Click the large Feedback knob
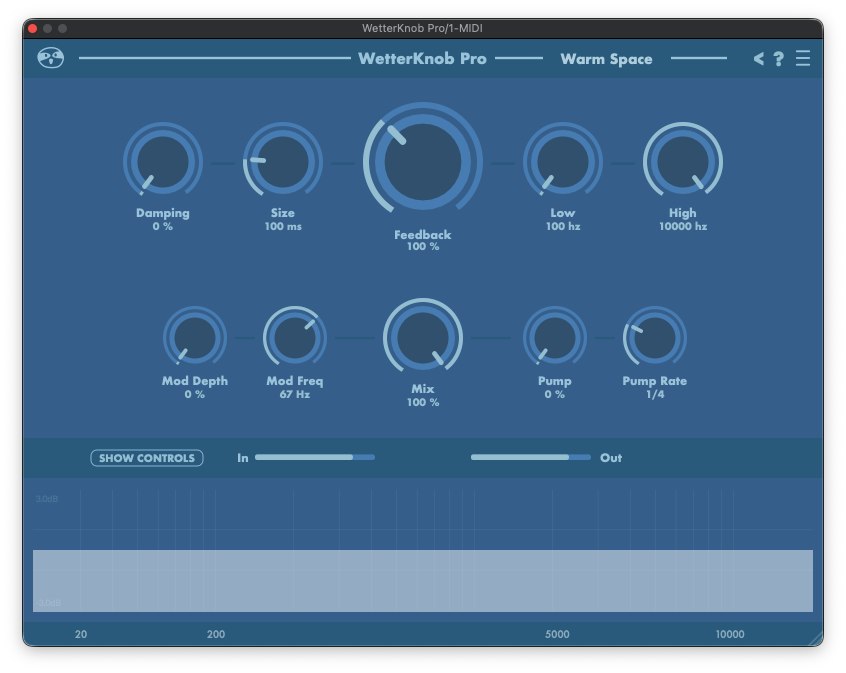 point(423,163)
